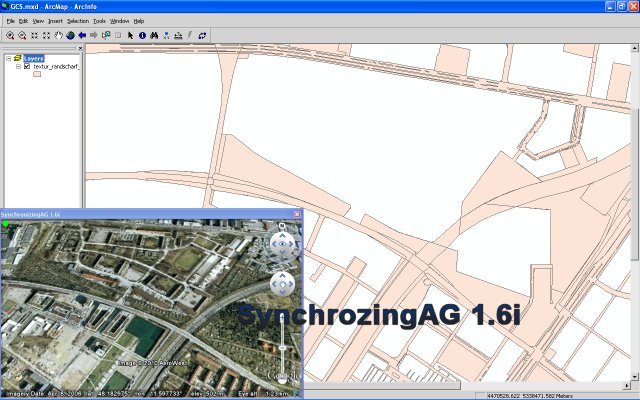Click the coordinates readout in status bar
Image resolution: width=640 pixels, height=400 pixels.
530,396
